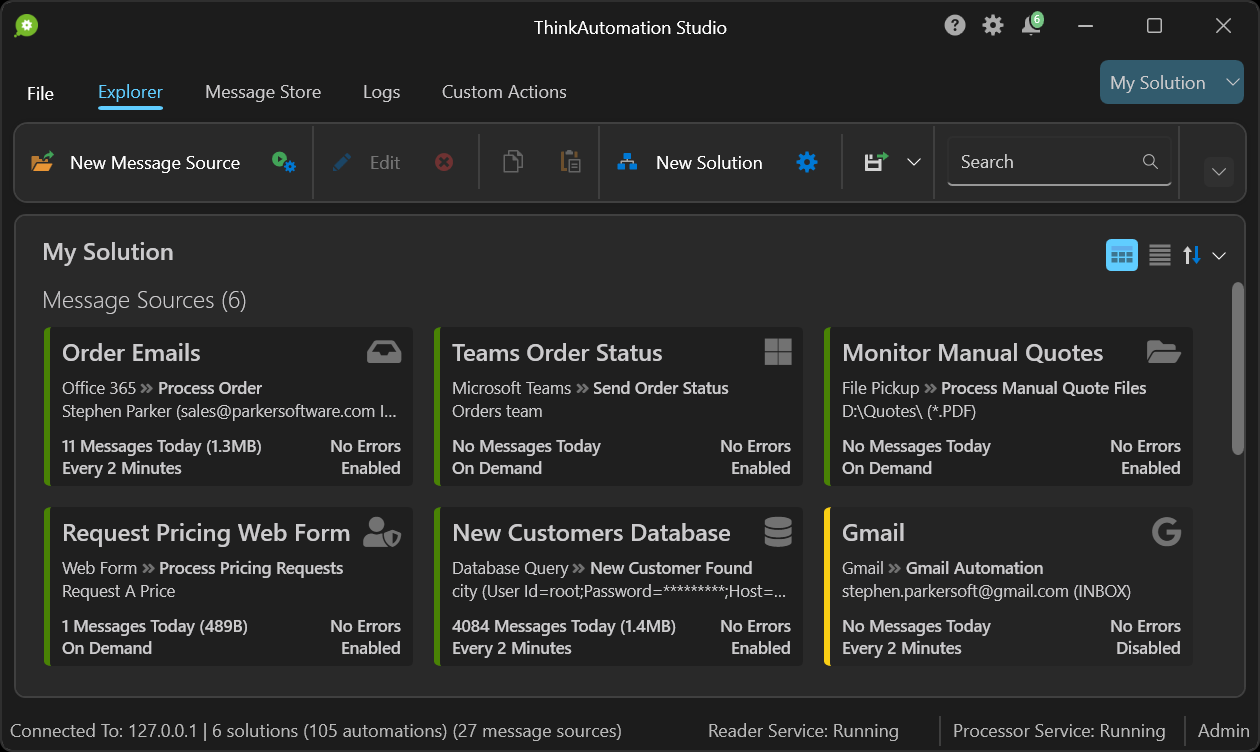Click Connected To: 127.0.0.1 status text

tap(104, 731)
